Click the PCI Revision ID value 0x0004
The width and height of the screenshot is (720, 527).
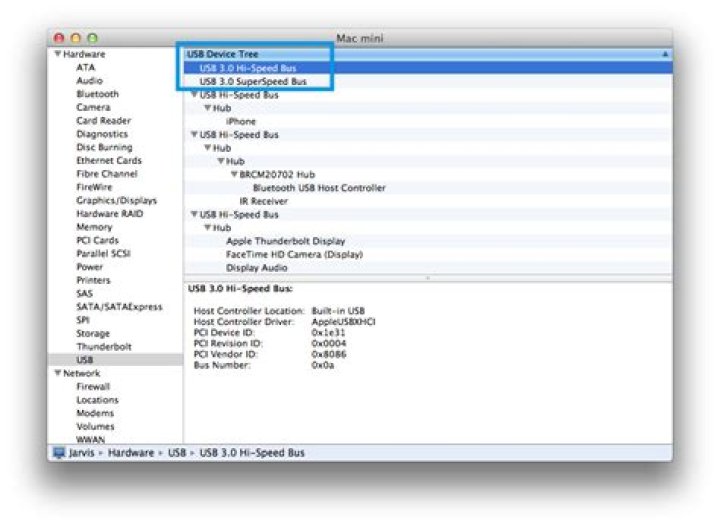[329, 343]
